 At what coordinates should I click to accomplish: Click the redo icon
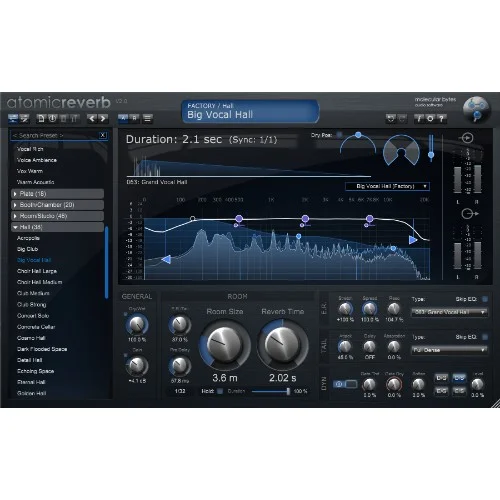[x=402, y=118]
